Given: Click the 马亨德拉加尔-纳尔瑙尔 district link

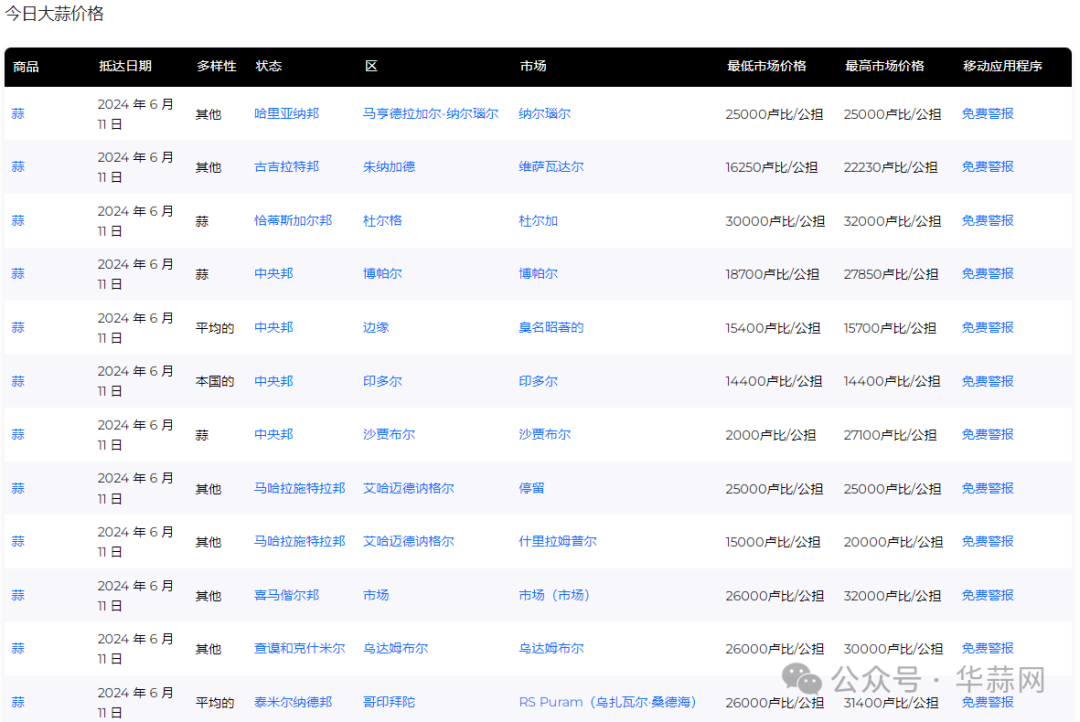Looking at the screenshot, I should (430, 114).
